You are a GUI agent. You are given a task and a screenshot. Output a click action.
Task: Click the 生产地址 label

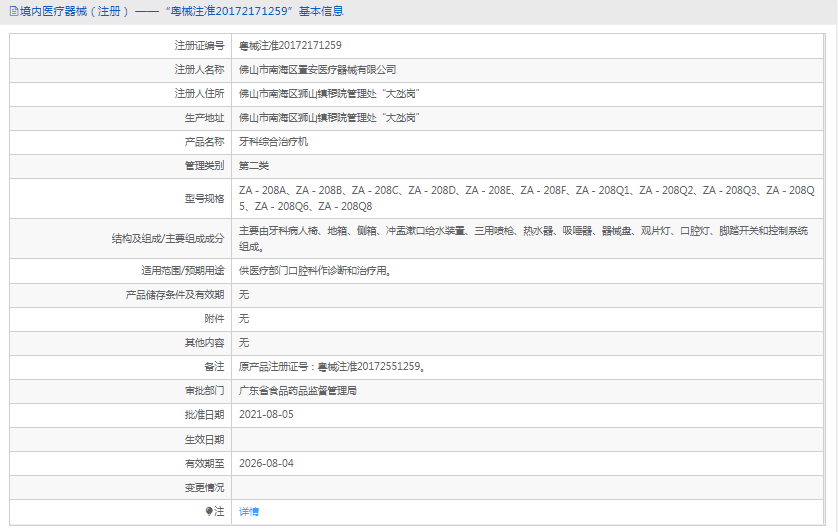[x=205, y=118]
